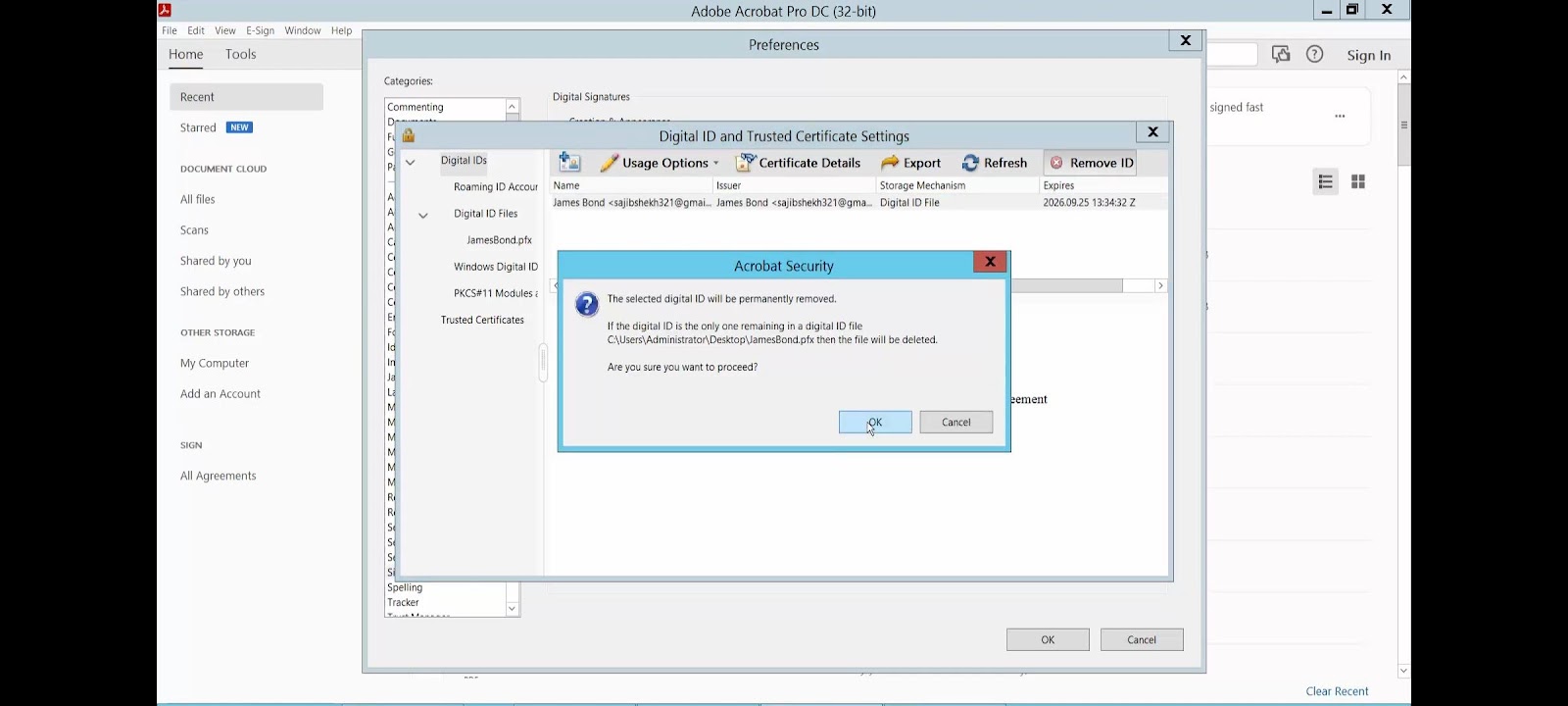Open the Window menu
This screenshot has height=706, width=1568.
click(x=303, y=30)
